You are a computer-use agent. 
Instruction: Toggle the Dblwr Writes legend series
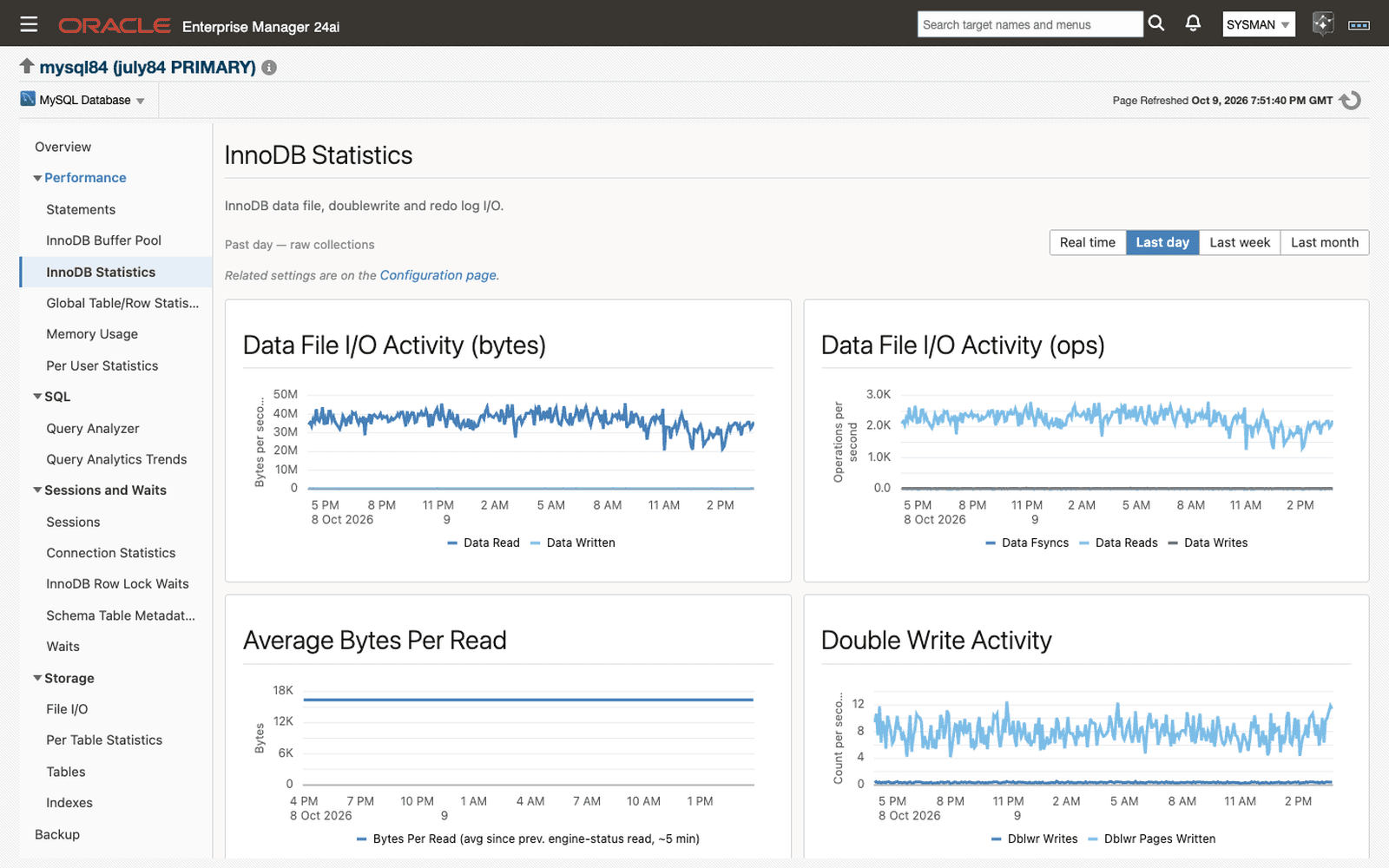1035,838
